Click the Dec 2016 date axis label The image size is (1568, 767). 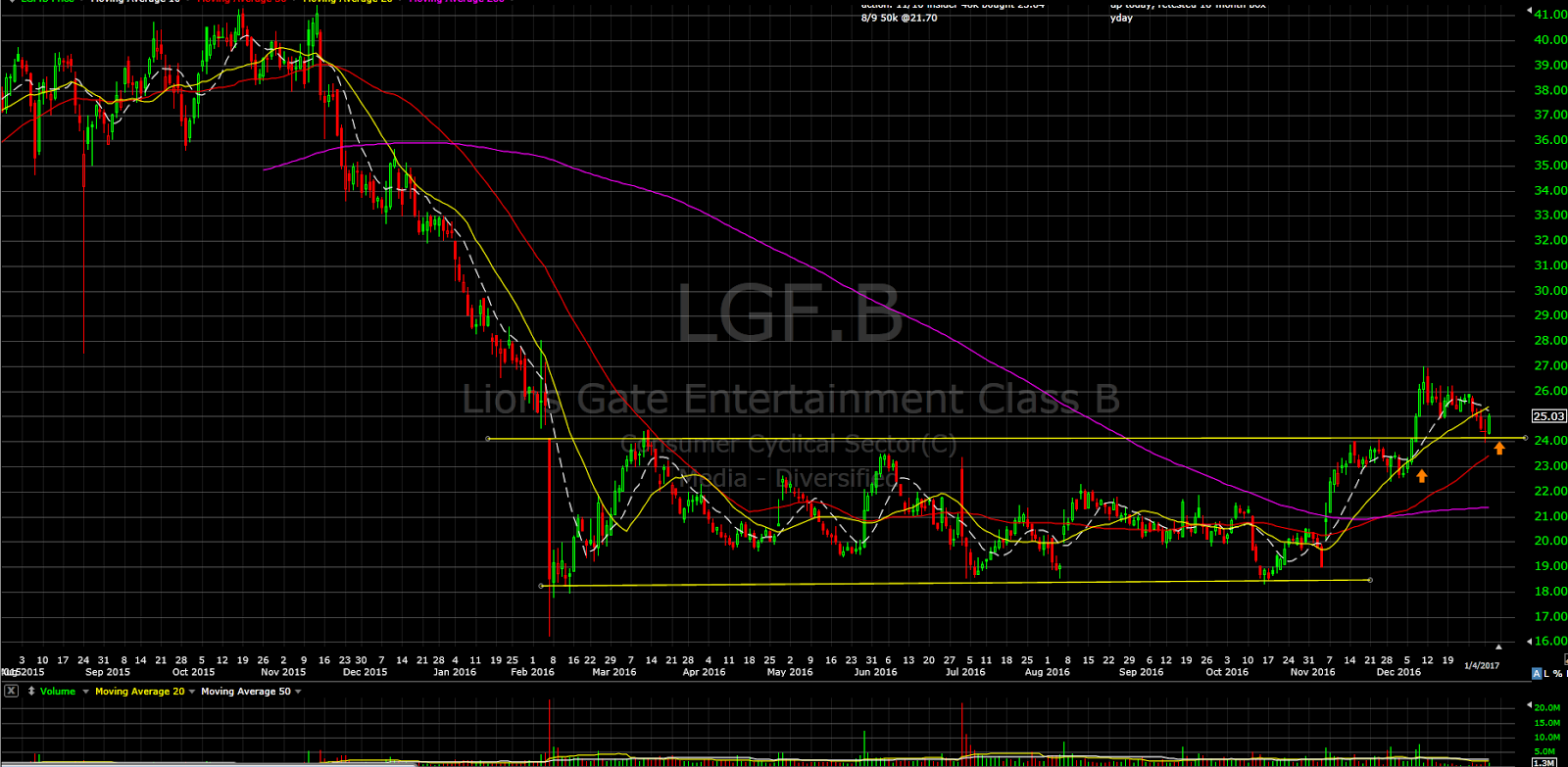pyautogui.click(x=1398, y=672)
